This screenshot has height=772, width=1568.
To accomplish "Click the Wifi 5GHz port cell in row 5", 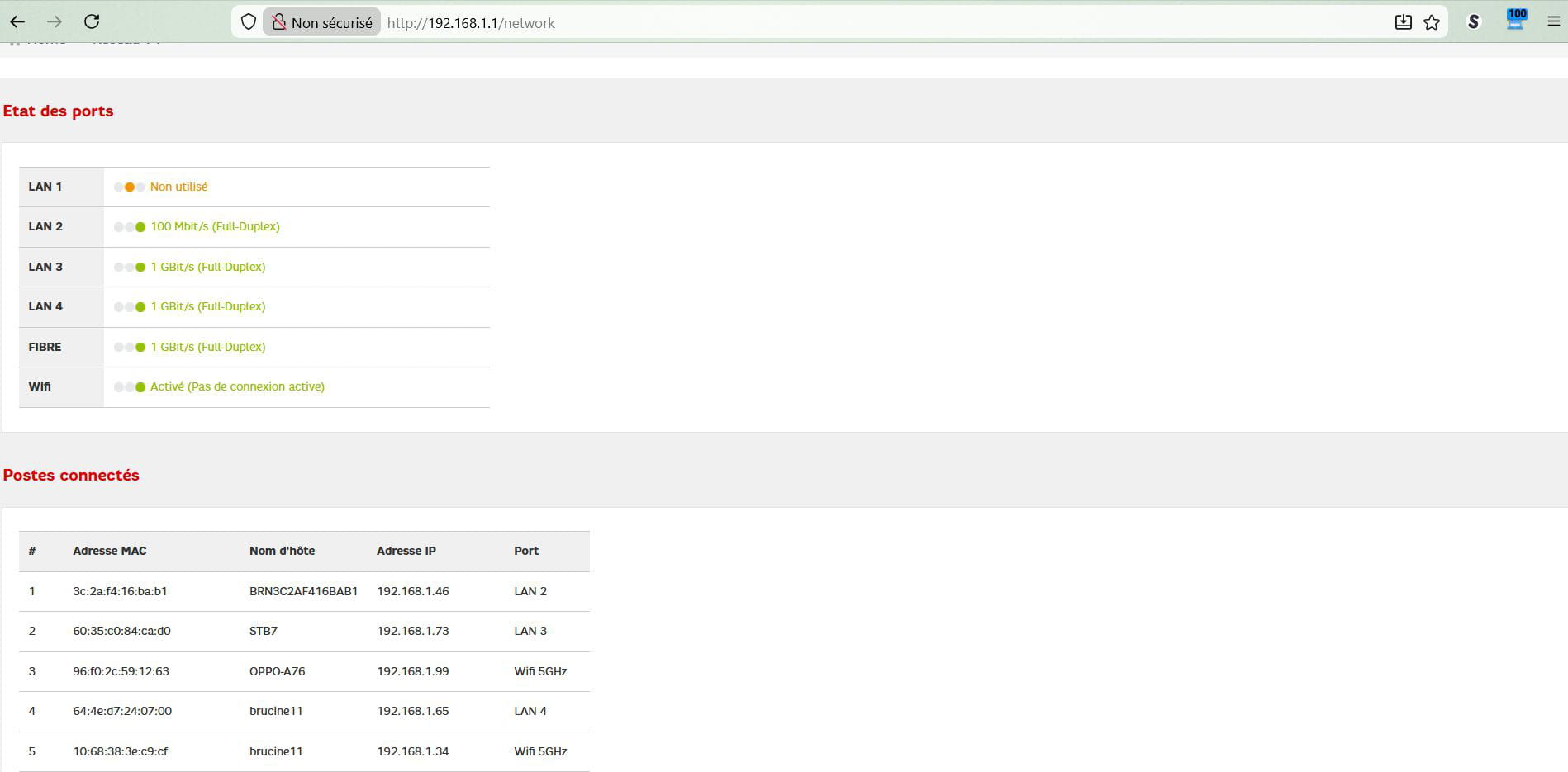I will pyautogui.click(x=540, y=751).
